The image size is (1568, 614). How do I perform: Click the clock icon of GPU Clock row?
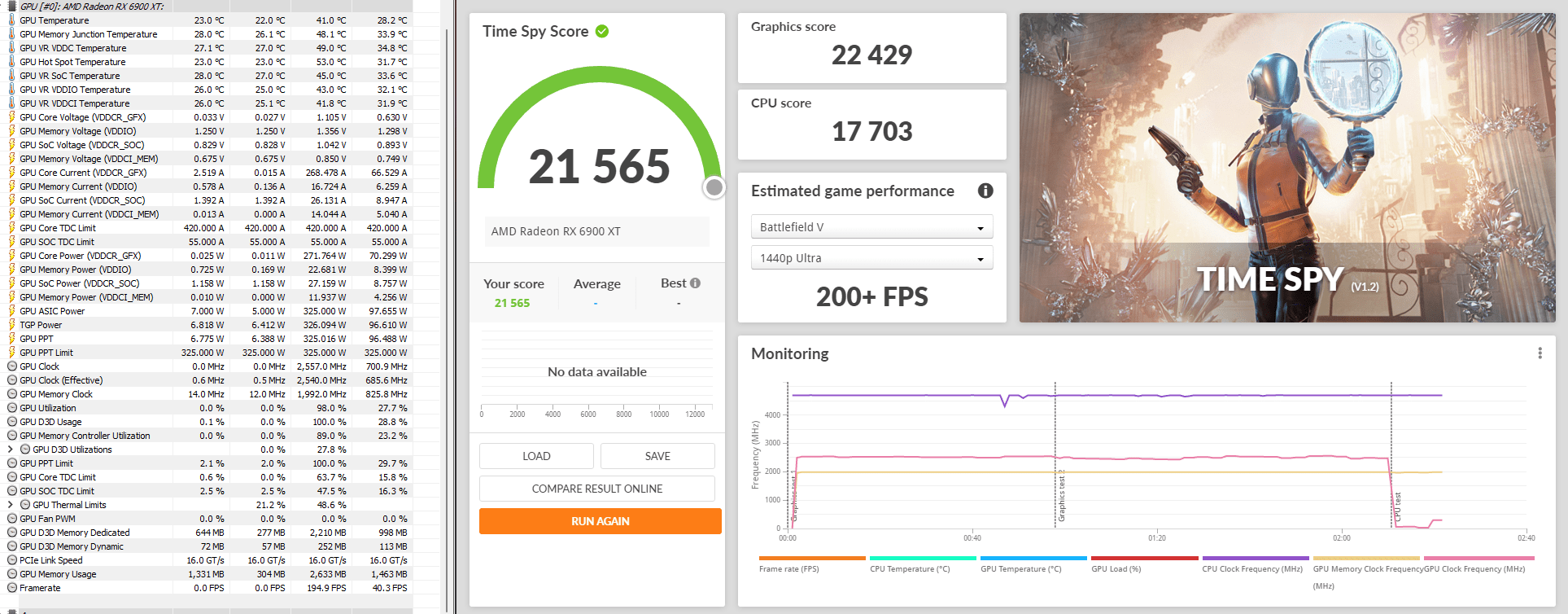(x=11, y=366)
